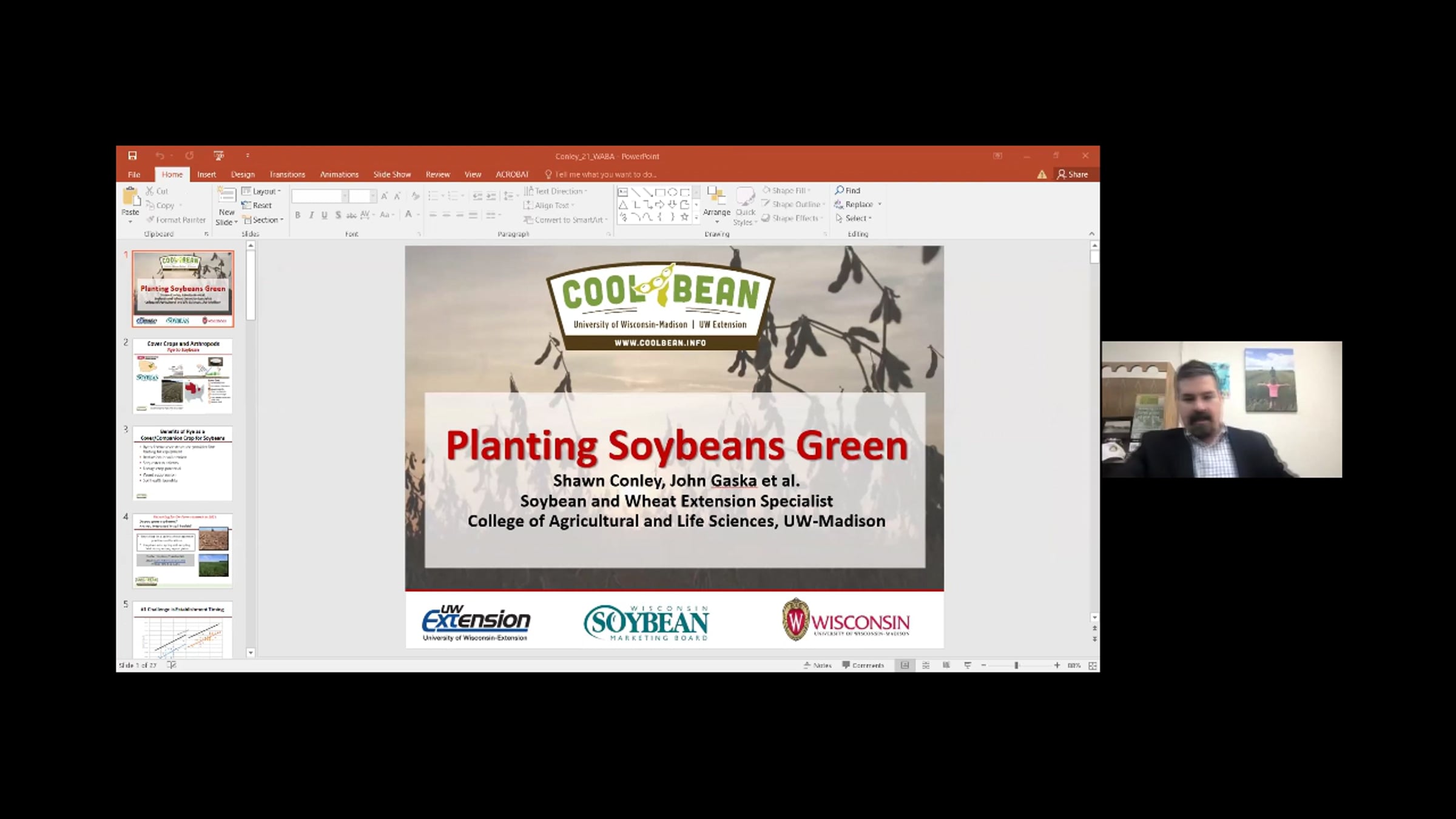The width and height of the screenshot is (1456, 819).
Task: Open Customize Quick Access Toolbar dropdown
Action: 248,156
